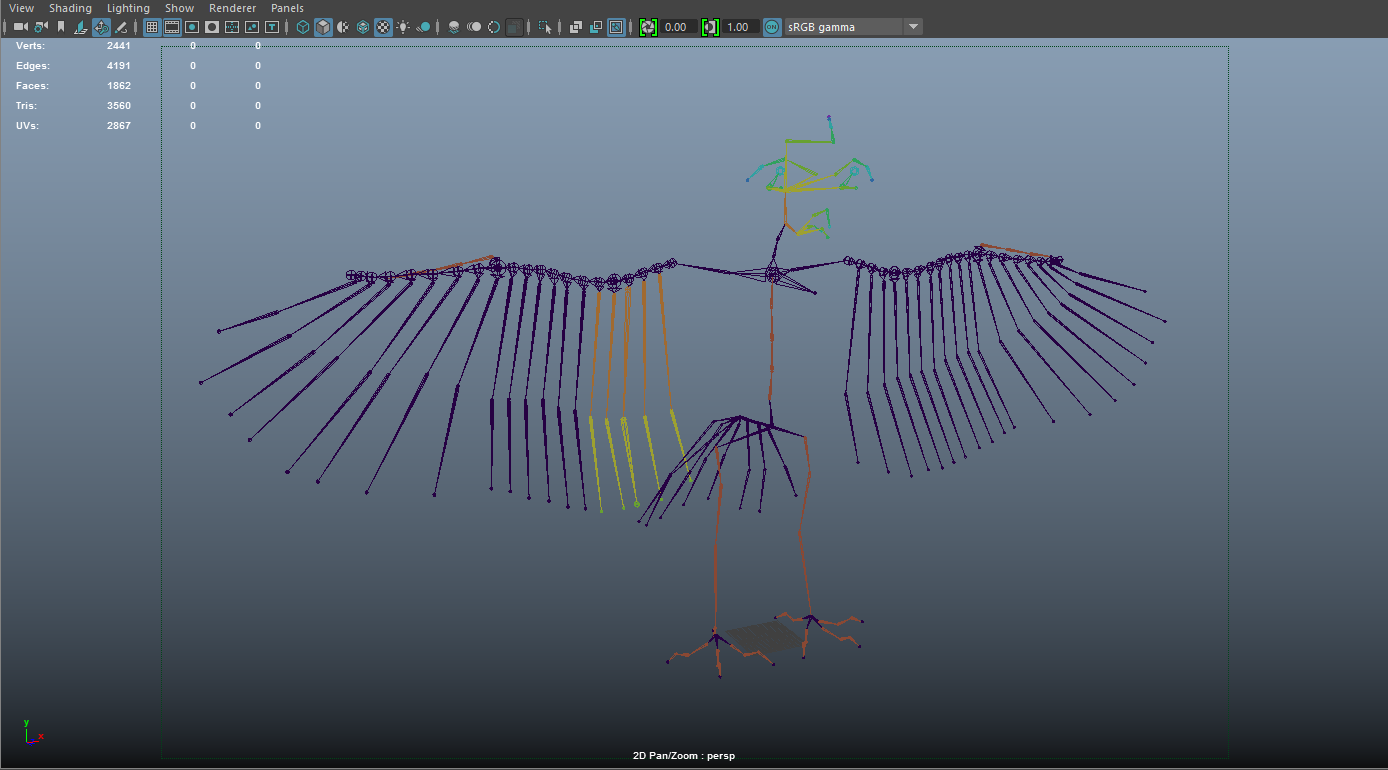This screenshot has height=770, width=1388.
Task: Enable Wireframe display cube icon
Action: pos(303,27)
